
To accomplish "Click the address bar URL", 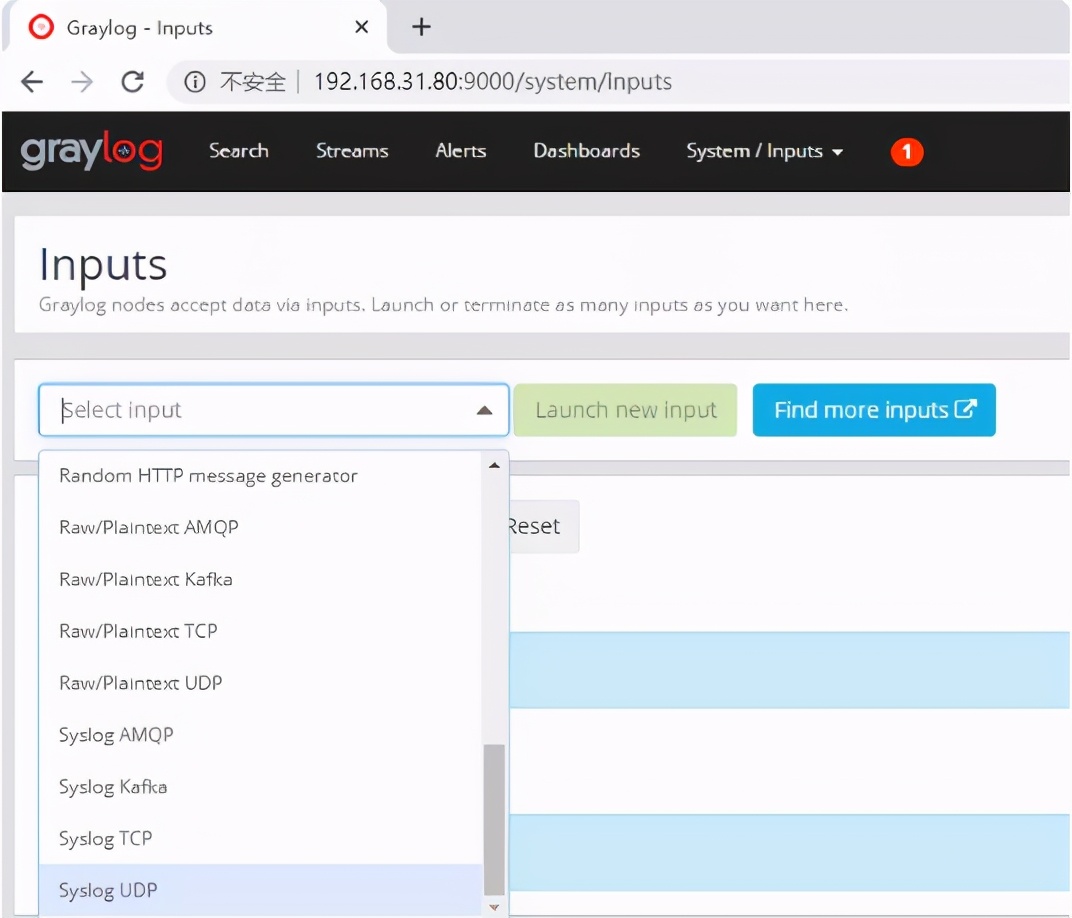I will click(493, 82).
